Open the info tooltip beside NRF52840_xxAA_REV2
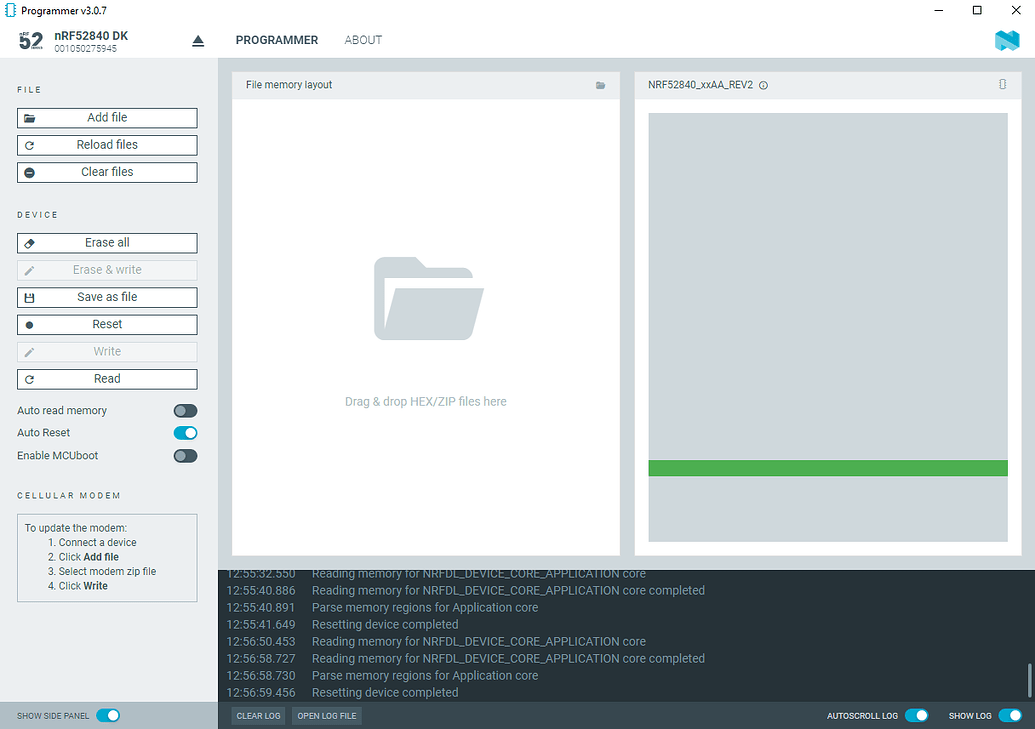Viewport: 1035px width, 729px height. pos(763,85)
